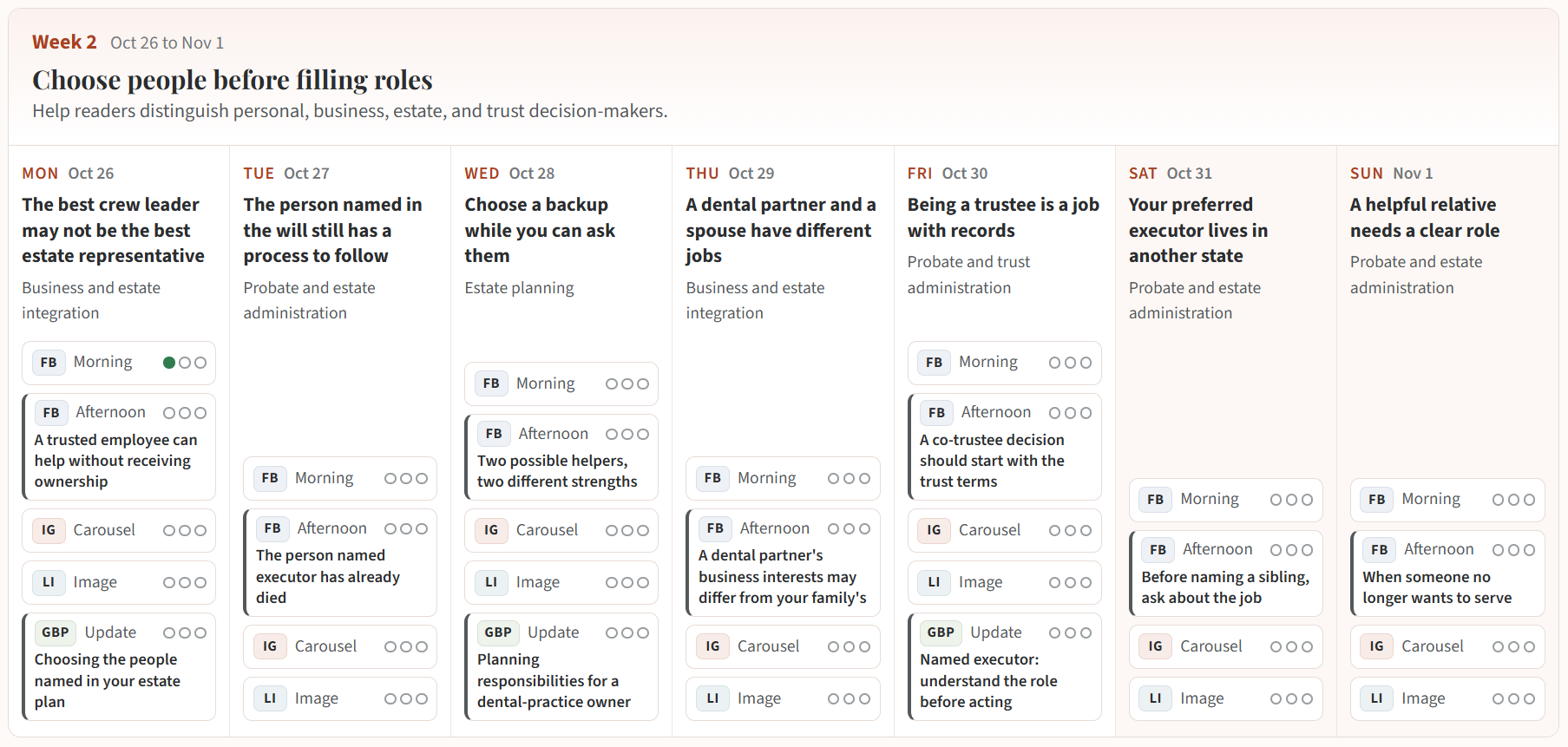Click "Being a trustee is a job with records"

click(1003, 218)
